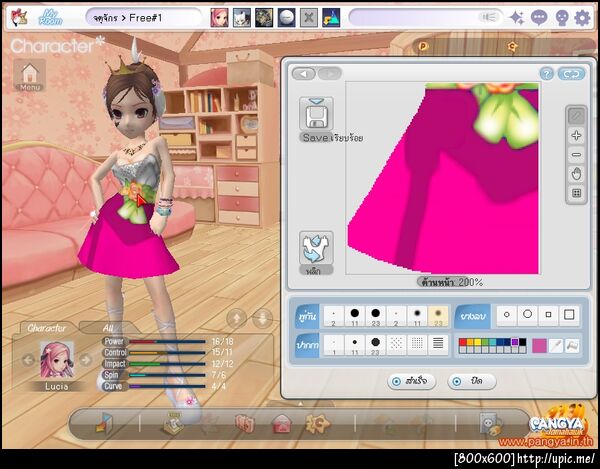Toggle the grid view icon
The width and height of the screenshot is (600, 469).
(x=576, y=193)
